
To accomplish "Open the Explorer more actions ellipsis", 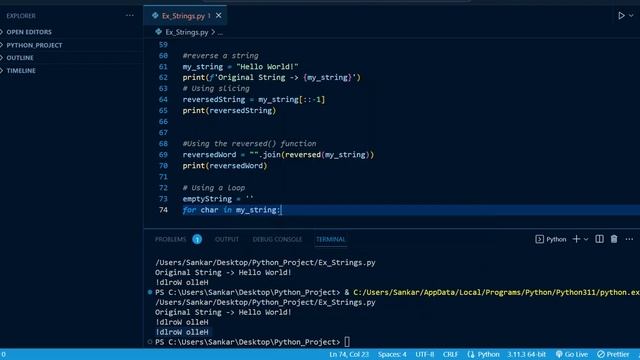I will [x=129, y=16].
